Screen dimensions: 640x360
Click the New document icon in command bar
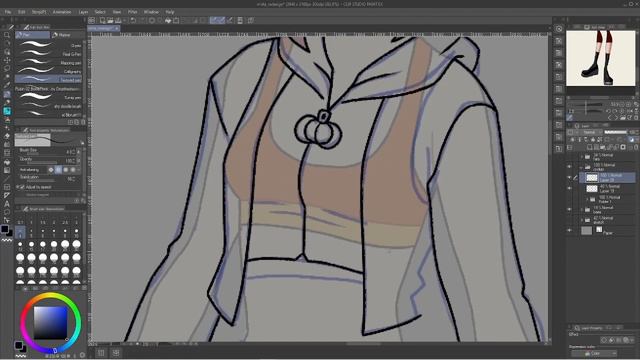click(102, 20)
